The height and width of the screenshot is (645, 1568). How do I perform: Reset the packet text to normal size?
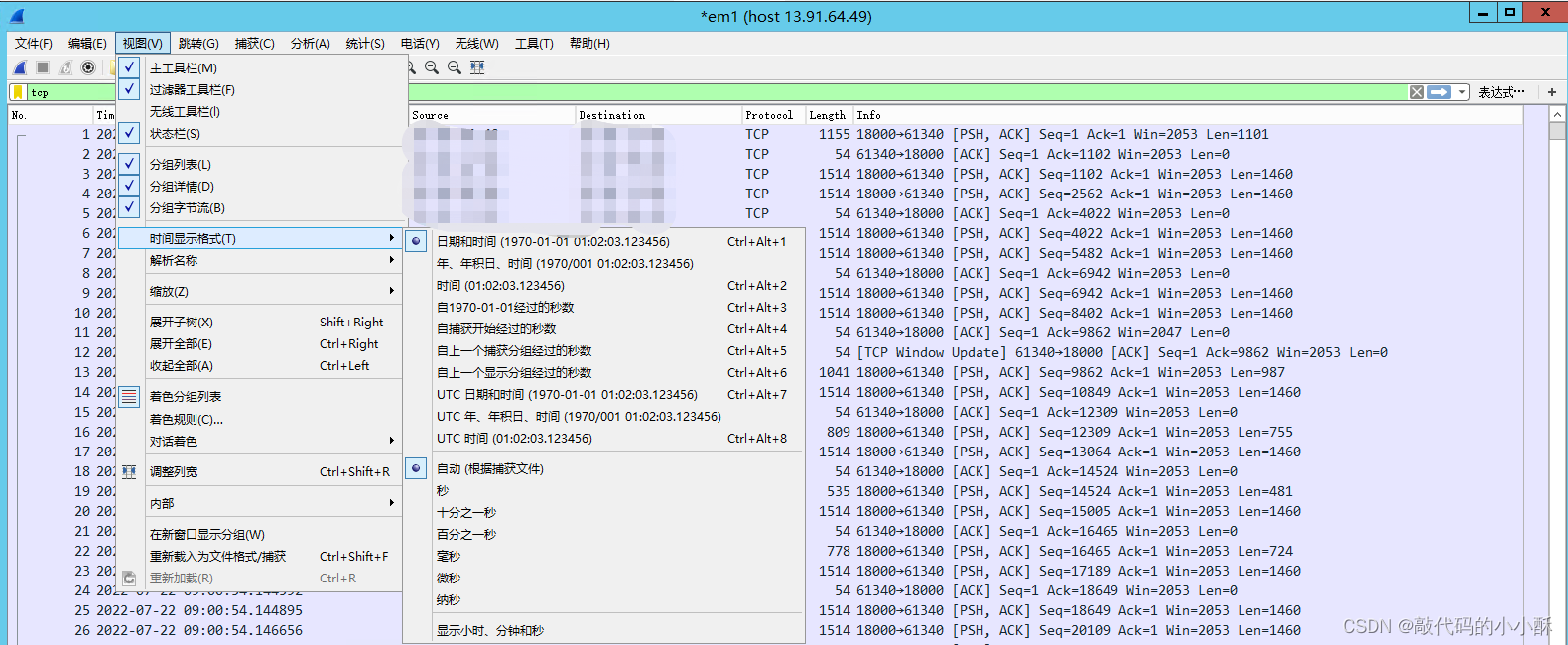tap(455, 67)
